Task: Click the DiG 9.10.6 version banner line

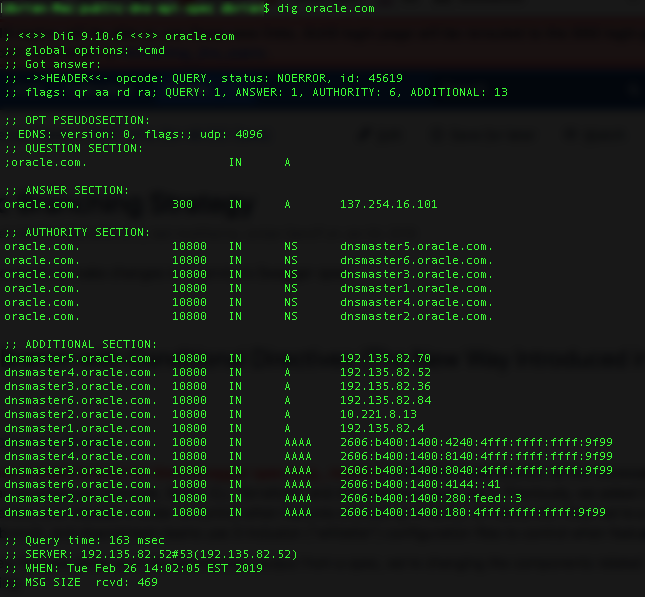Action: tap(120, 36)
